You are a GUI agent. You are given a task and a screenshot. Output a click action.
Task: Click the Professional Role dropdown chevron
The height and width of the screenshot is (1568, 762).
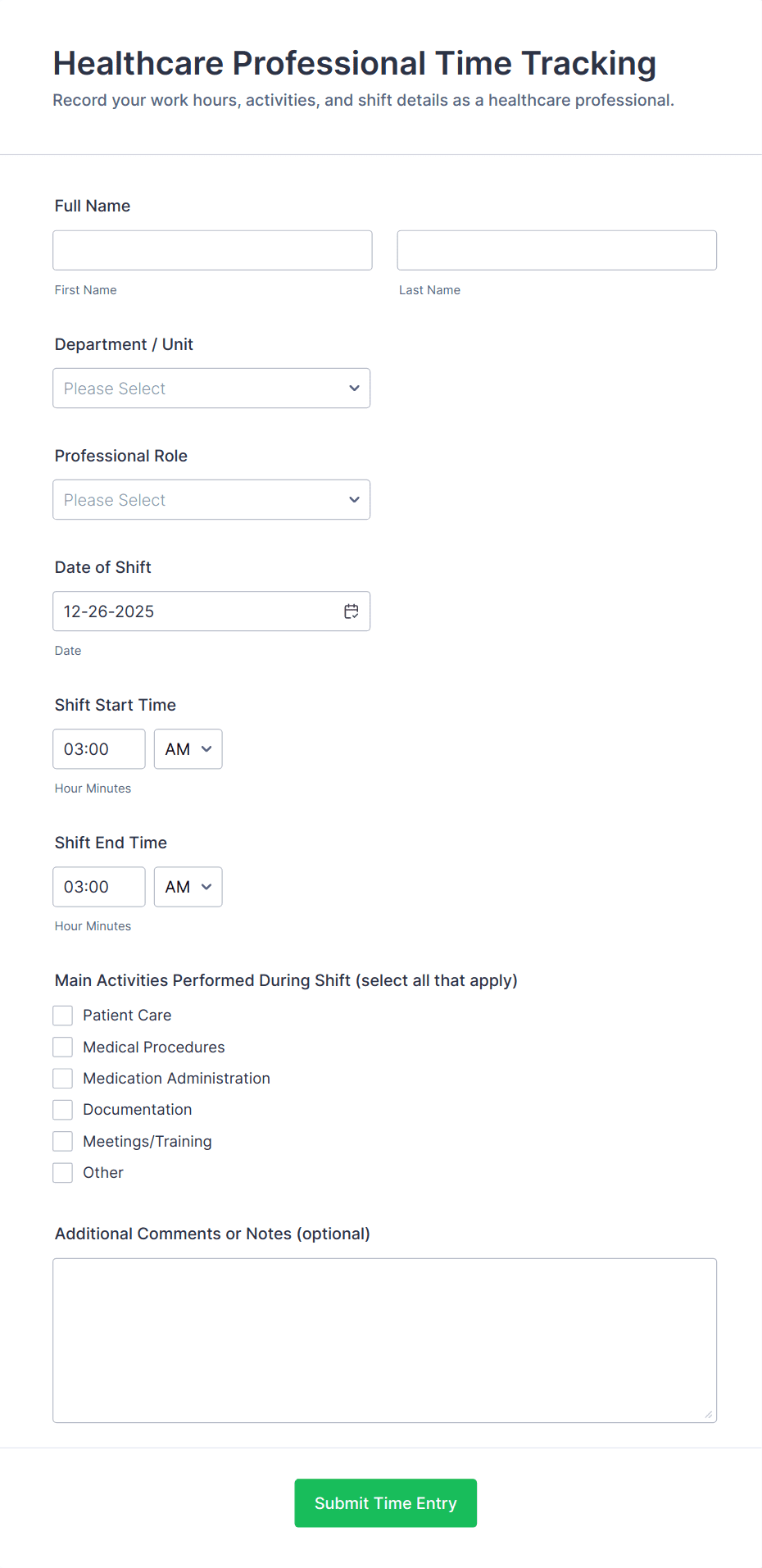click(x=353, y=499)
